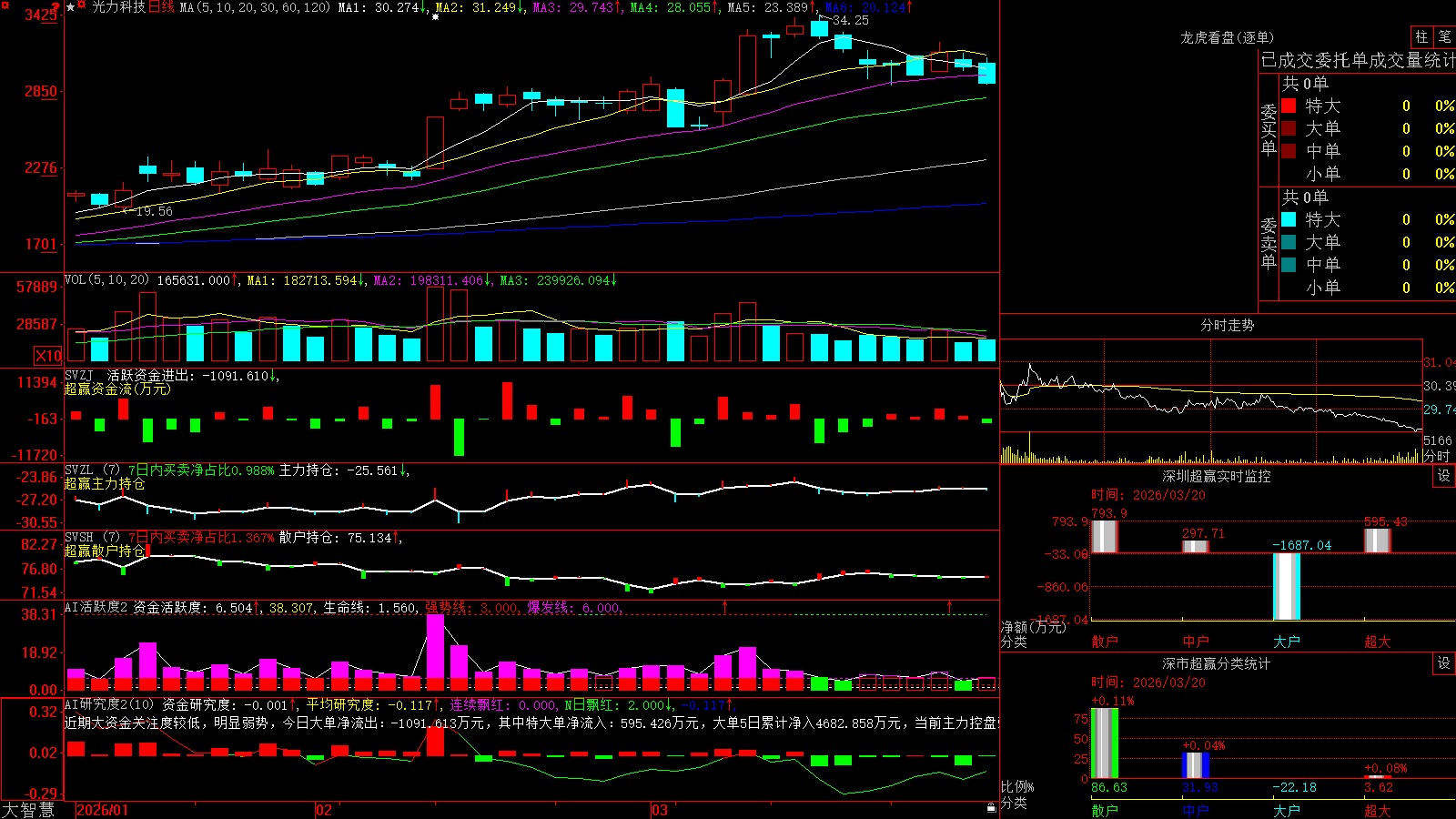
Task: Click the 2026/01 date marker on the timeline
Action: [103, 810]
